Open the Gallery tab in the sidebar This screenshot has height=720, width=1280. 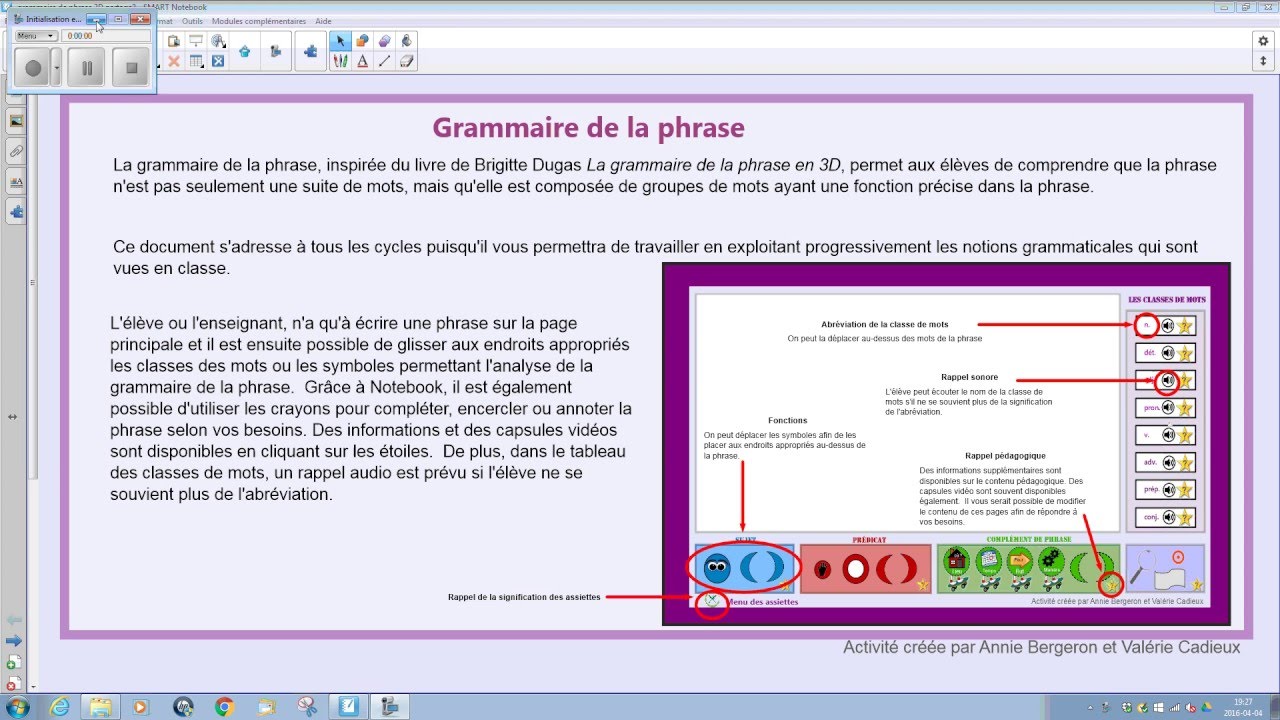point(16,121)
